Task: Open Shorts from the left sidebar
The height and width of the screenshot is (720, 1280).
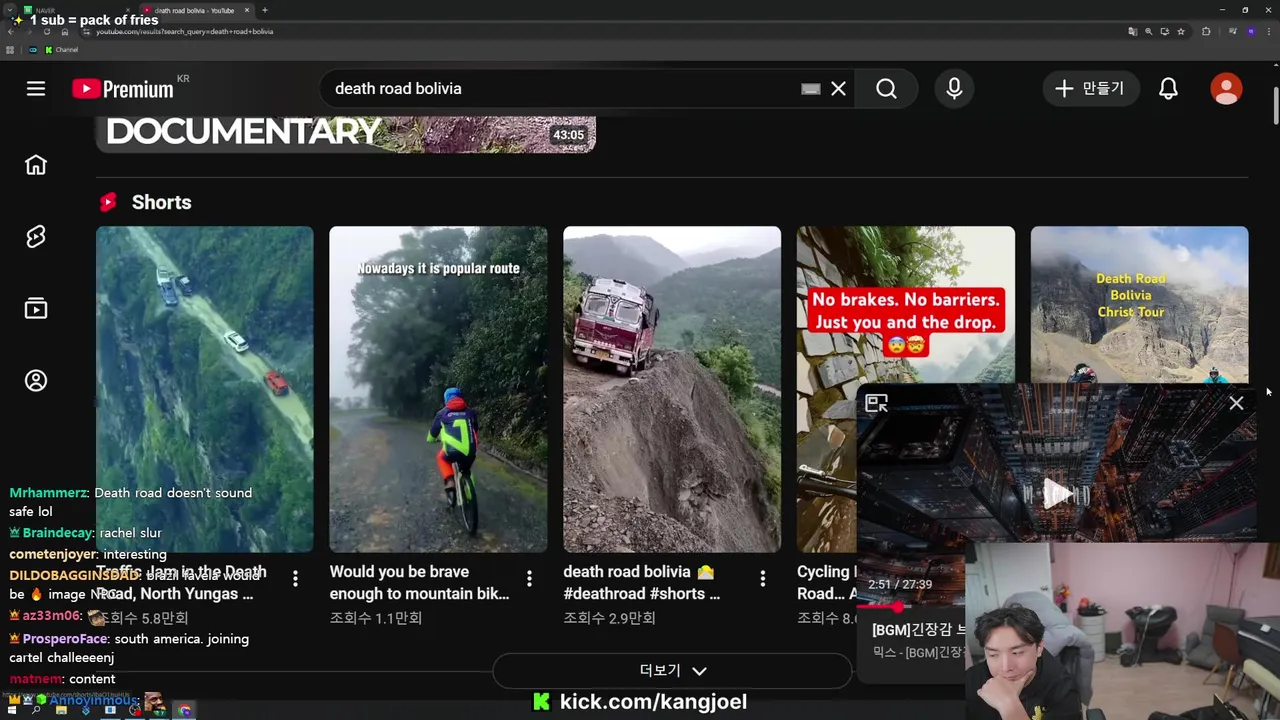Action: tap(36, 237)
